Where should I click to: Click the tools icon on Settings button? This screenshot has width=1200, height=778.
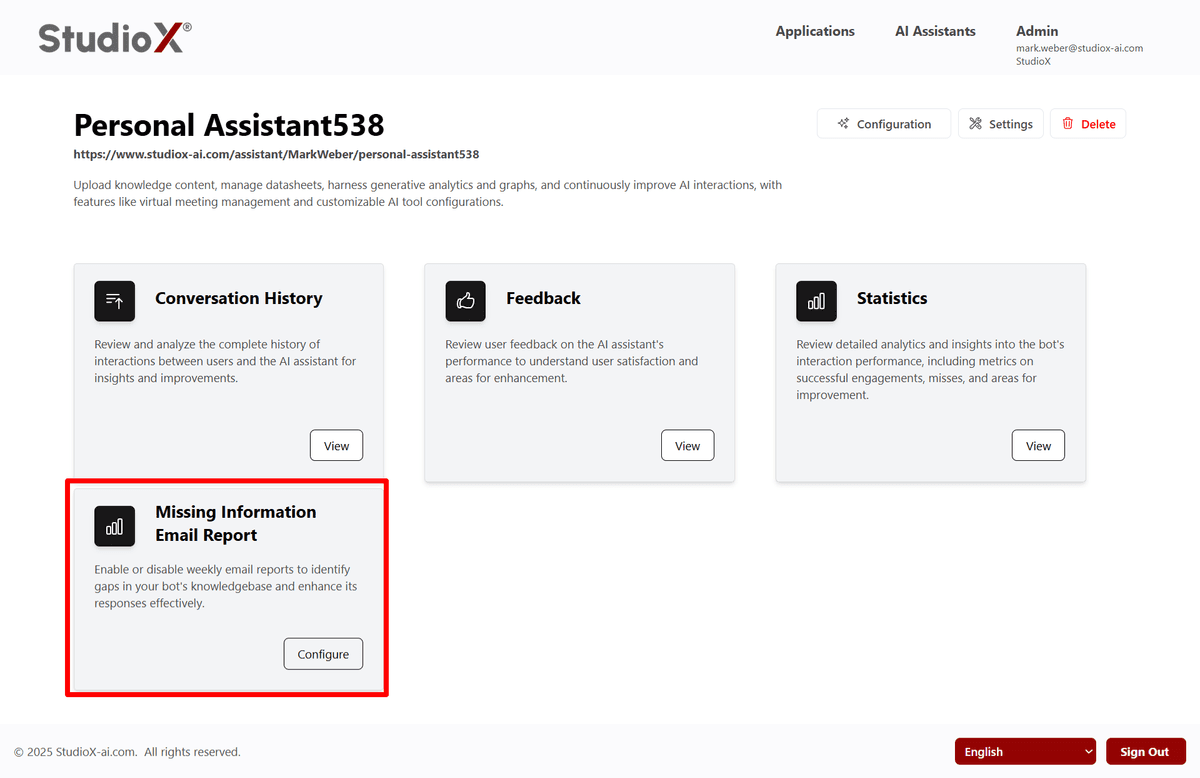pyautogui.click(x=976, y=124)
